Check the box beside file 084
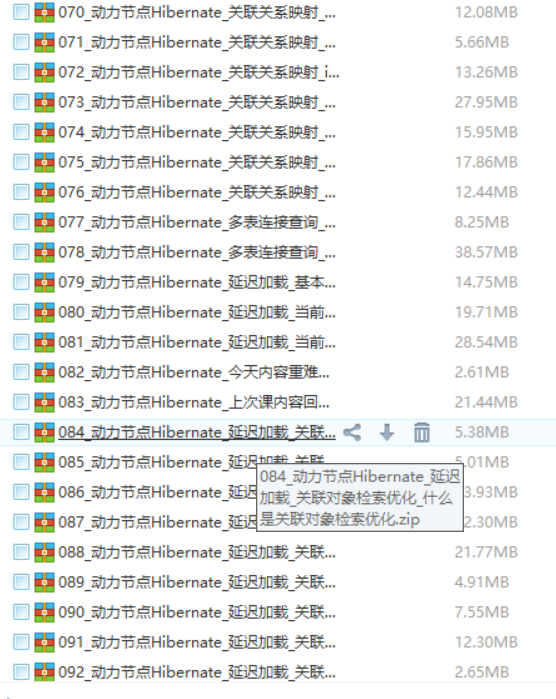The image size is (556, 699). click(x=21, y=432)
